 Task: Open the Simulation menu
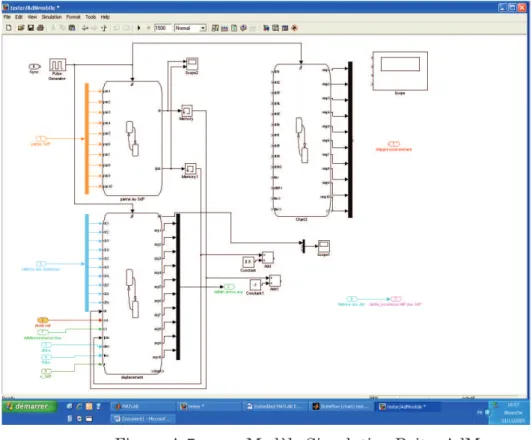pyautogui.click(x=52, y=17)
